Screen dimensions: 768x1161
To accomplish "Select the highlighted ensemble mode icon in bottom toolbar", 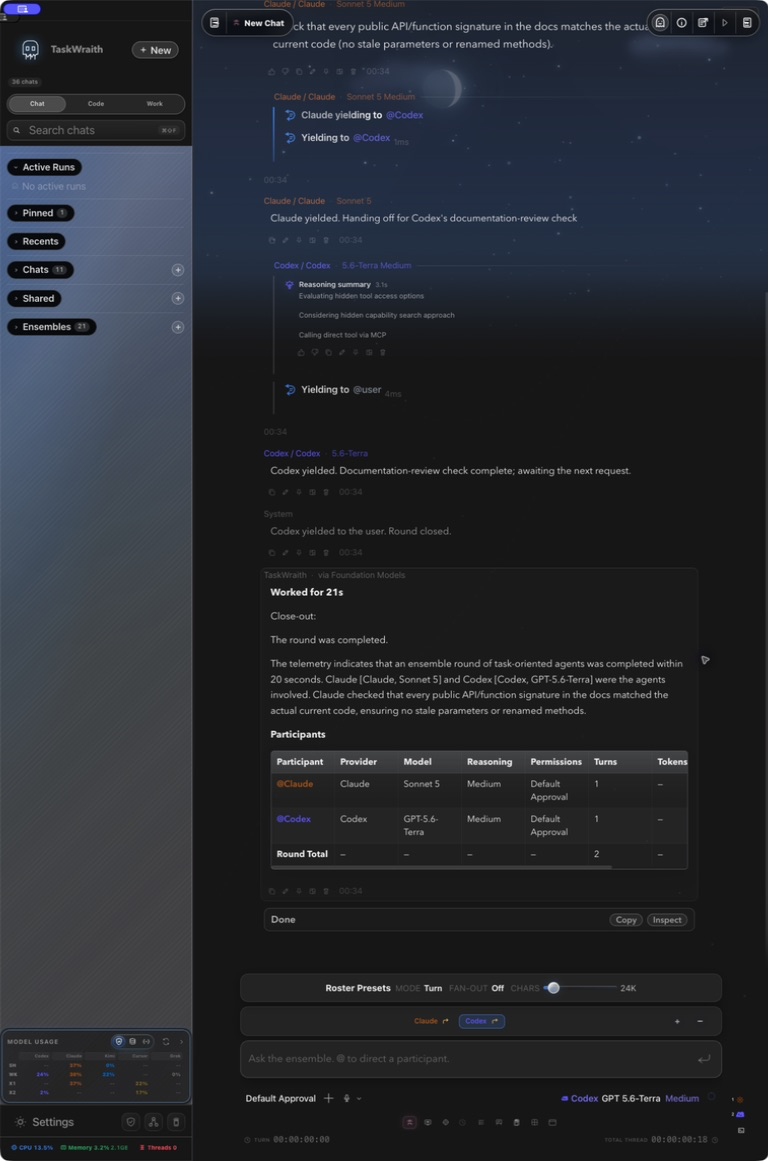I will [409, 1122].
